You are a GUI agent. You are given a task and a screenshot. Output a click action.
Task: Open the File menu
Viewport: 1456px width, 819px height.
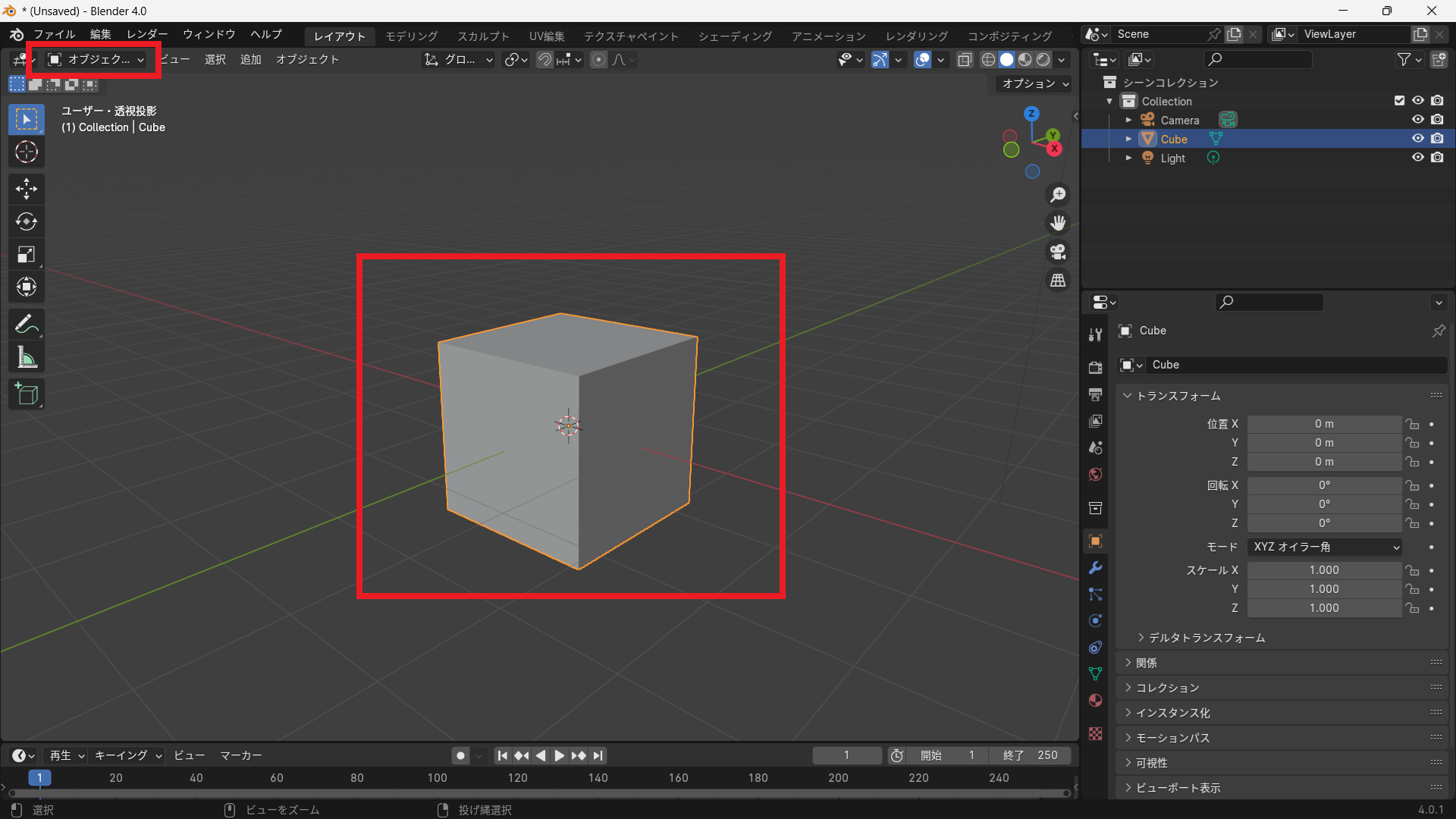click(54, 34)
